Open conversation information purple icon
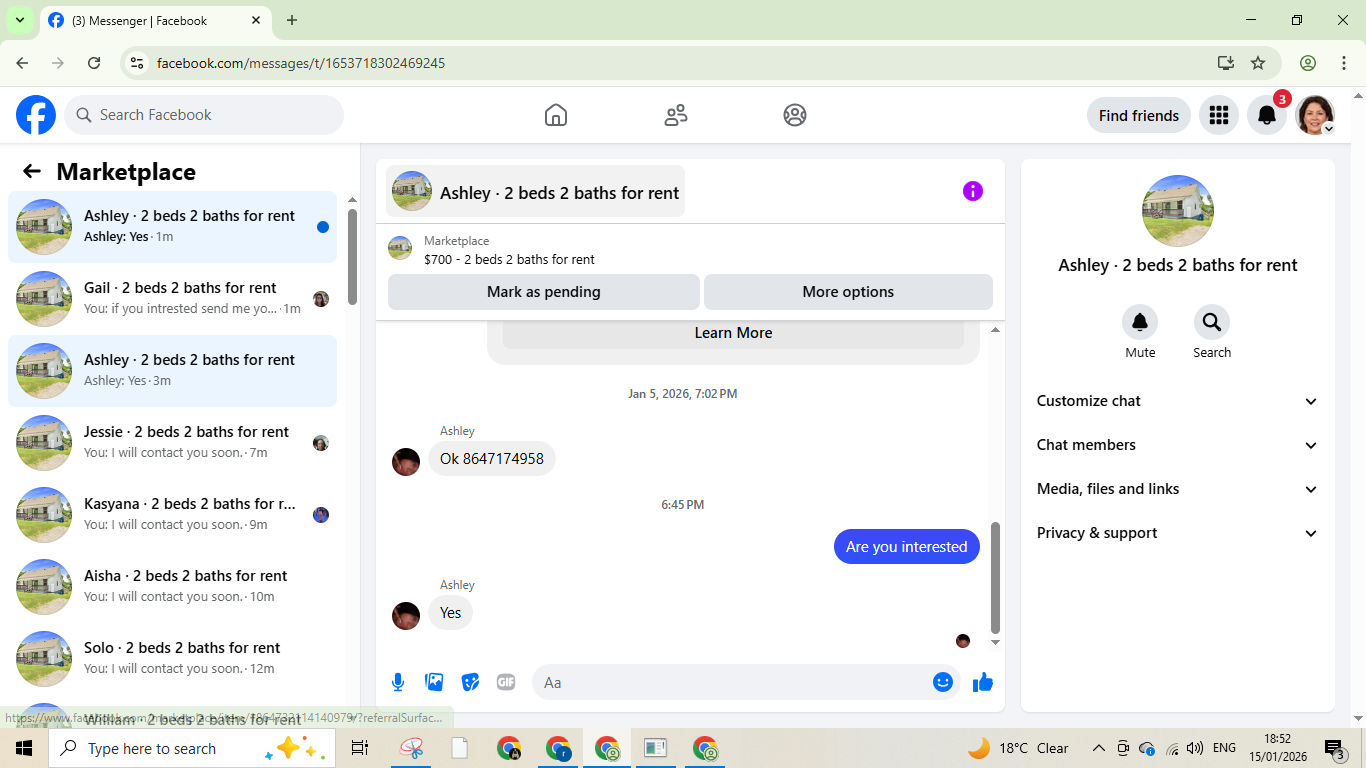The height and width of the screenshot is (768, 1366). [973, 191]
